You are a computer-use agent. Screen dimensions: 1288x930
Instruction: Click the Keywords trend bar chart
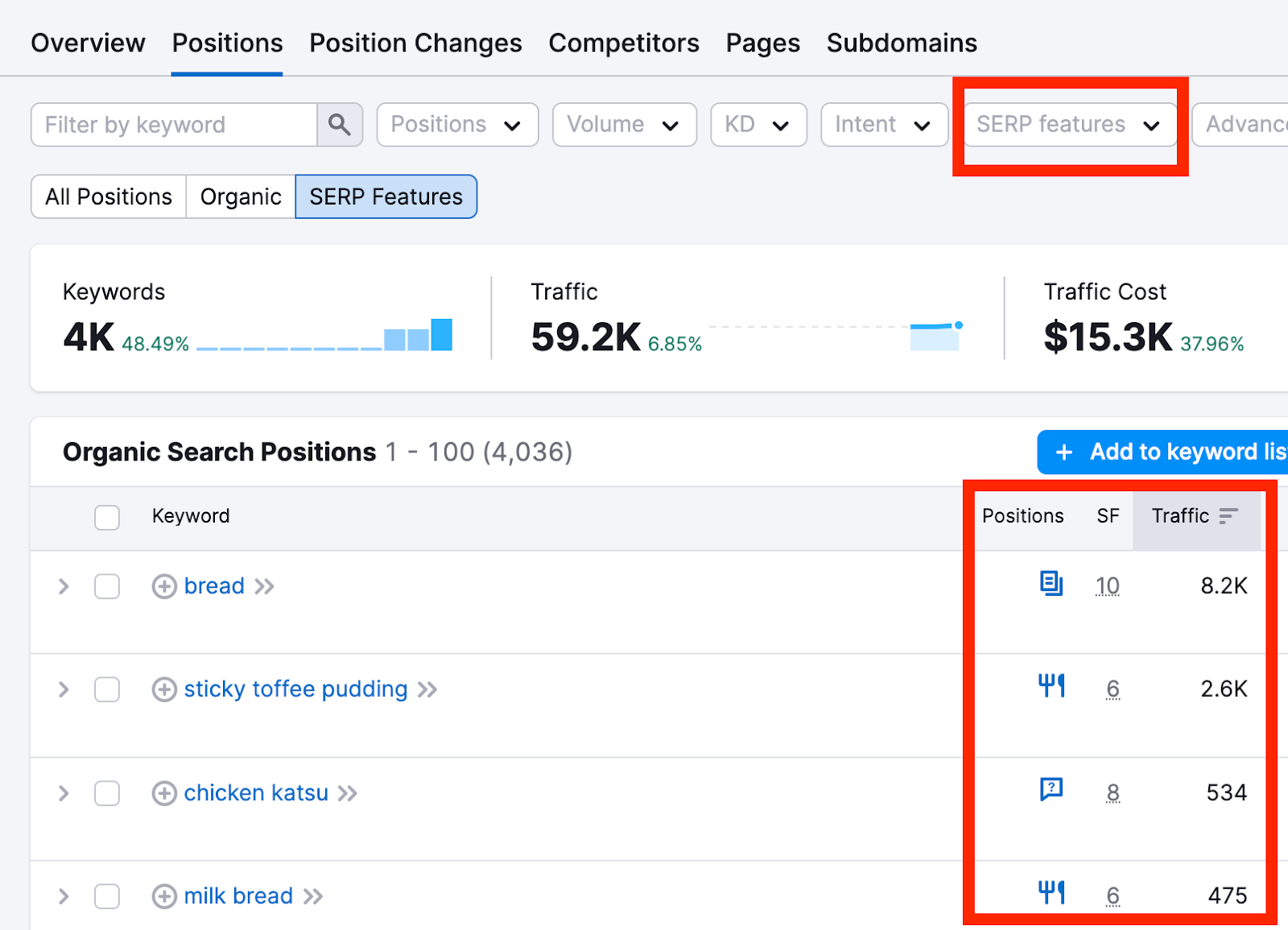coord(324,335)
